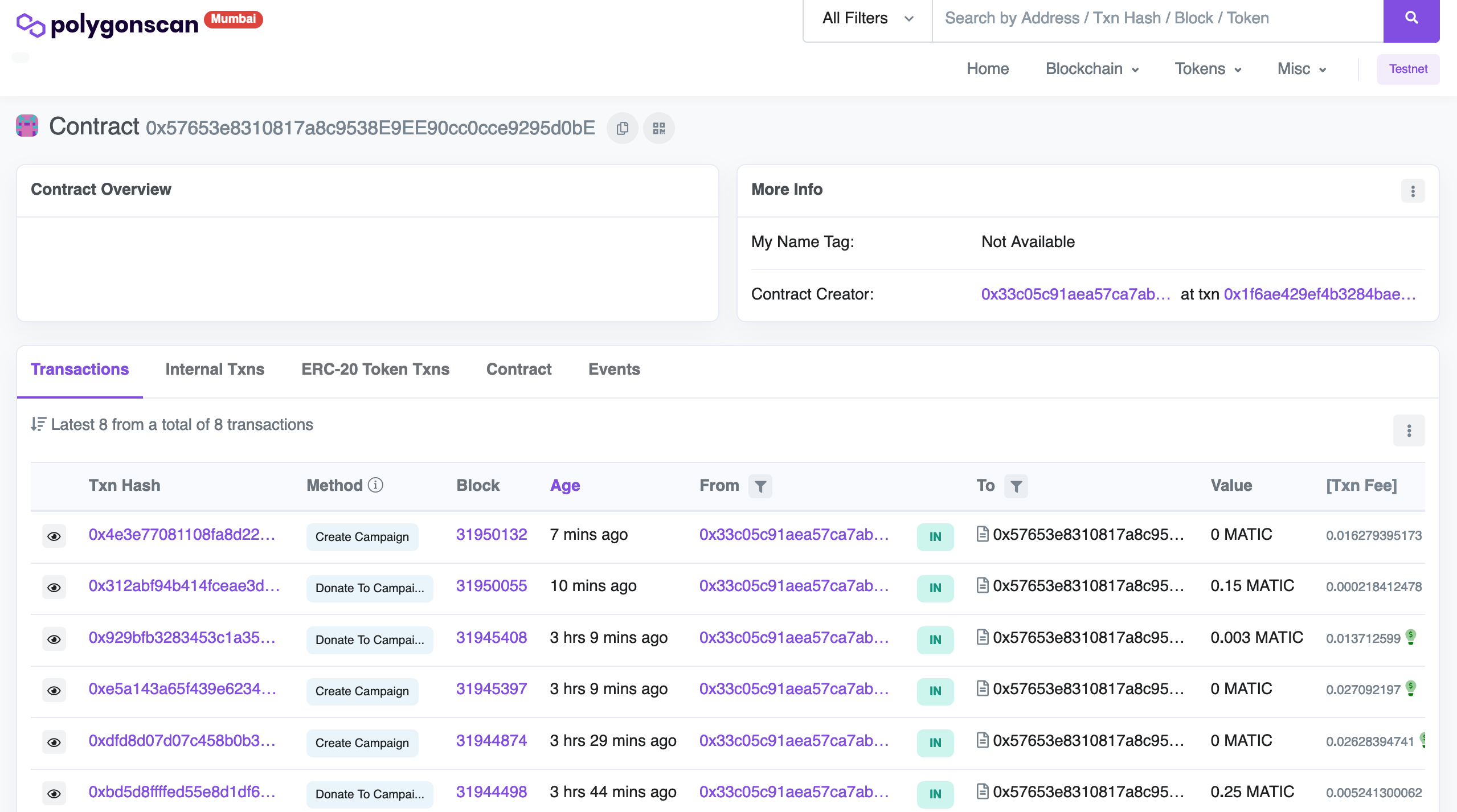The image size is (1457, 812).
Task: Switch to the Events tab
Action: click(x=614, y=370)
